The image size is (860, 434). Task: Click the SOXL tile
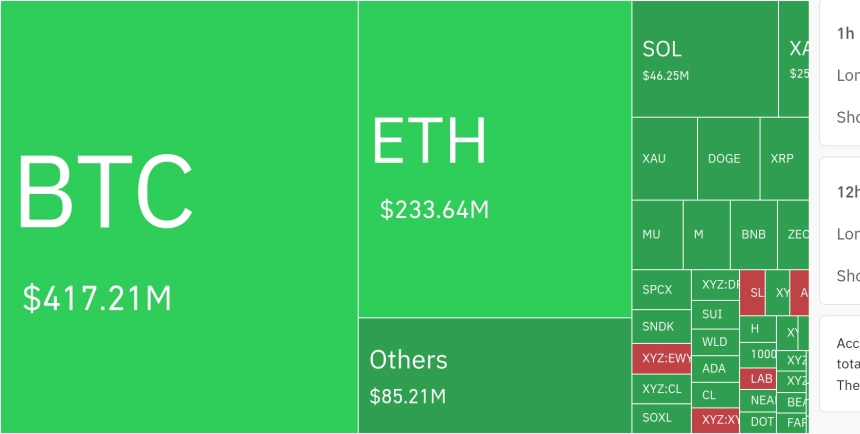(x=661, y=419)
